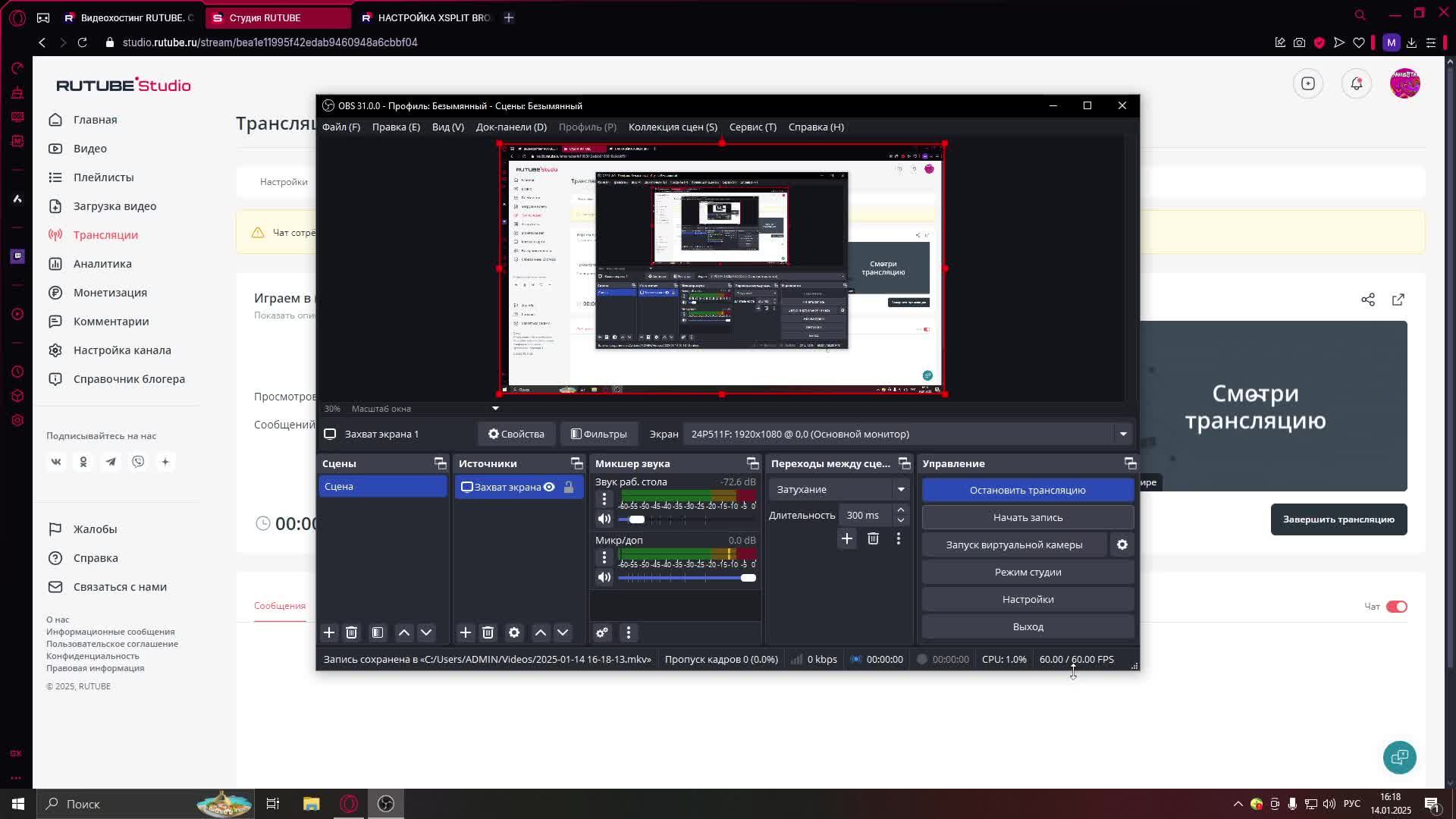Expand the Экран monitor dropdown
Screen dimensions: 1456x819
pyautogui.click(x=1123, y=434)
